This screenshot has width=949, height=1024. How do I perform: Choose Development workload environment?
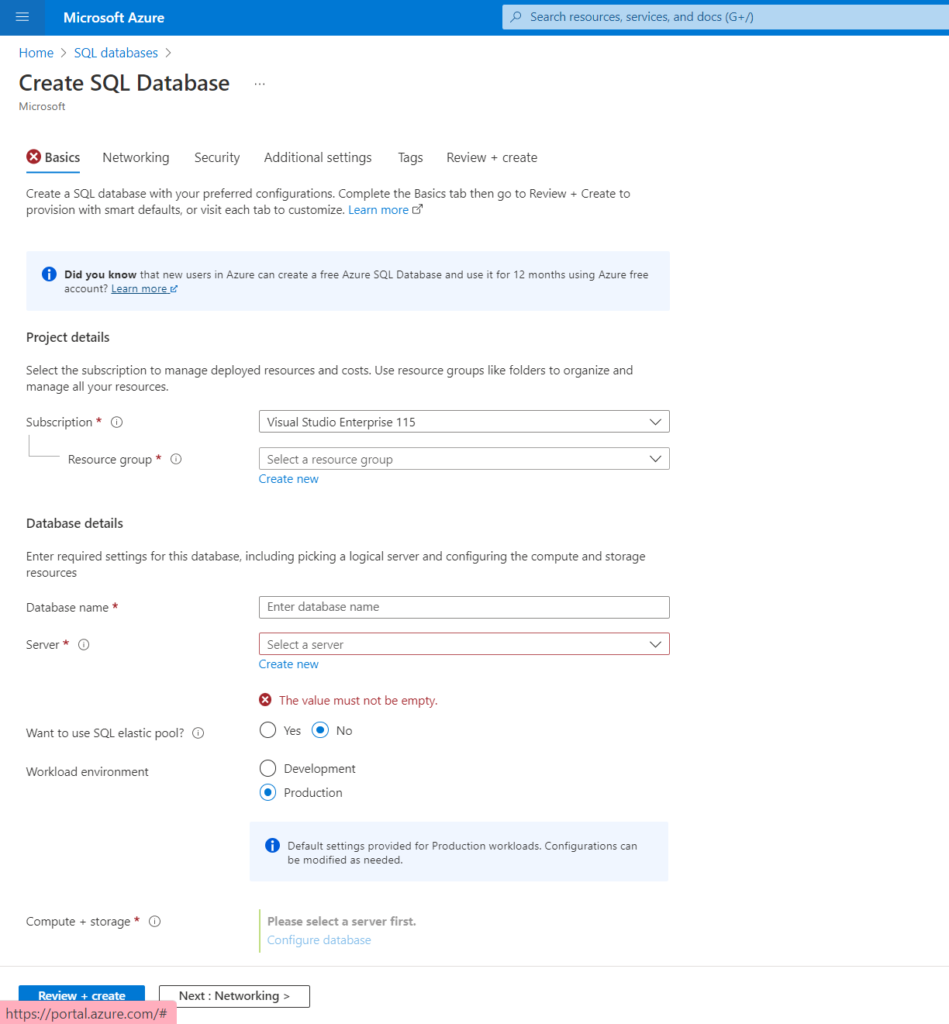268,768
